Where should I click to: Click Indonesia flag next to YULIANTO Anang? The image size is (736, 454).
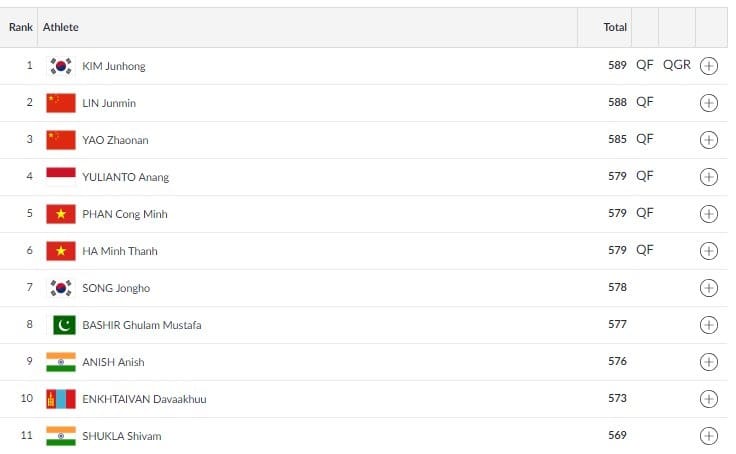(x=61, y=177)
